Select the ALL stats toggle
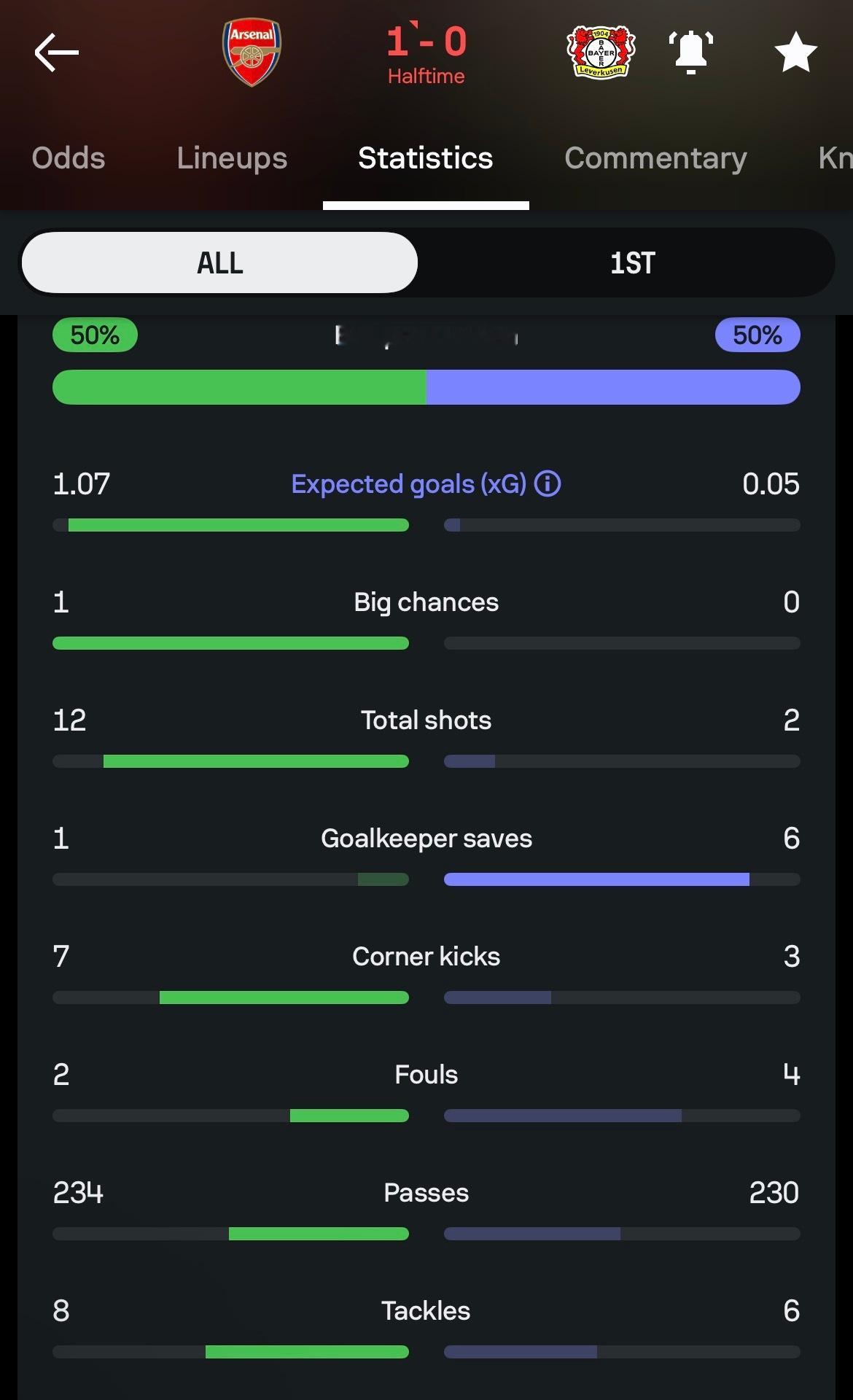The width and height of the screenshot is (853, 1400). (x=219, y=262)
